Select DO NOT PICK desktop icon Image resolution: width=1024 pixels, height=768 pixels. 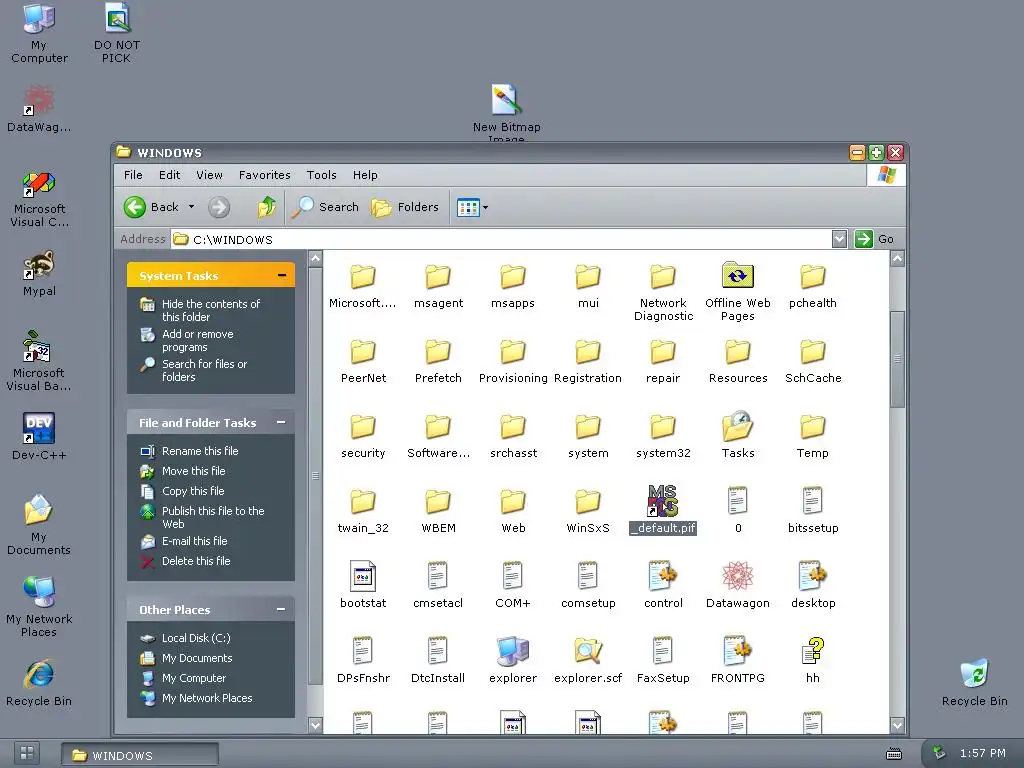coord(117,33)
